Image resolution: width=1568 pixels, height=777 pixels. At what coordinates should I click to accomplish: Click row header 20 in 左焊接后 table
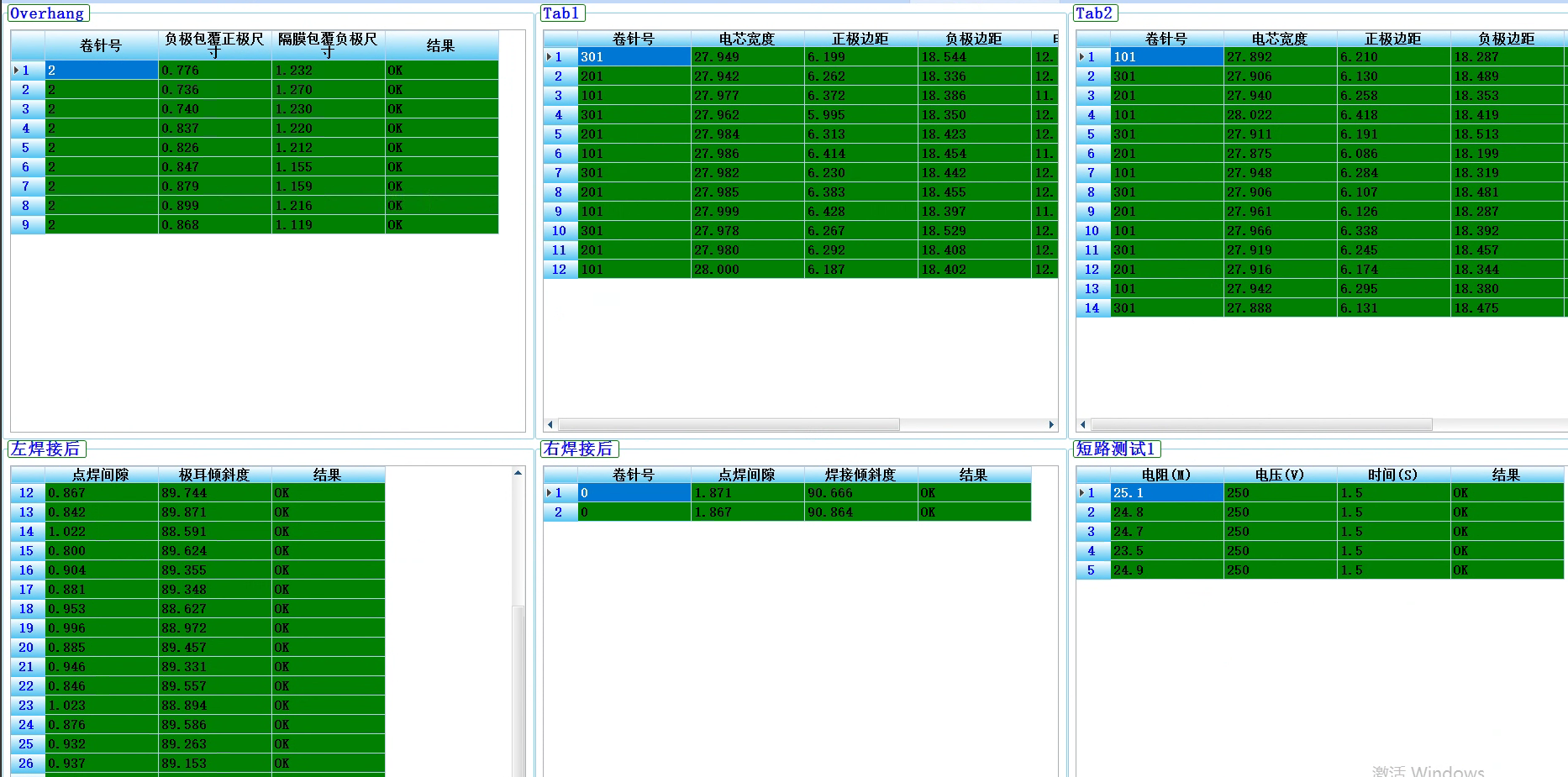click(28, 648)
